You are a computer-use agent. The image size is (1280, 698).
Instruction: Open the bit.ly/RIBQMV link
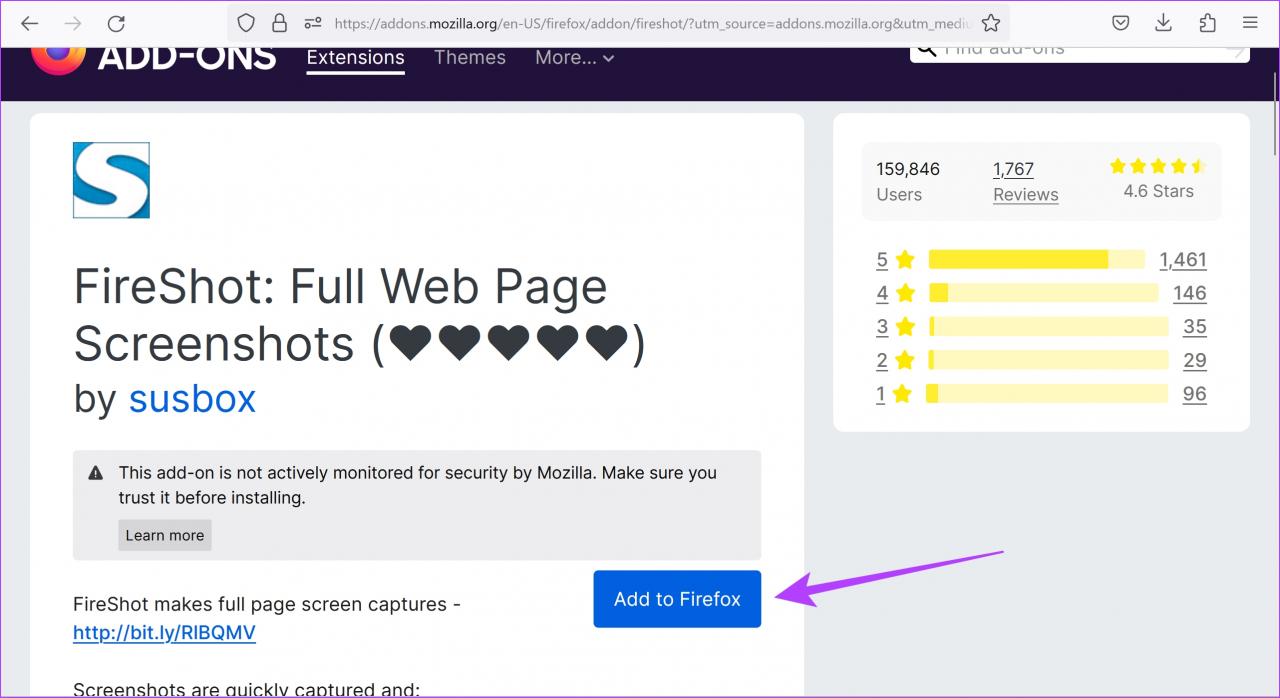point(164,632)
